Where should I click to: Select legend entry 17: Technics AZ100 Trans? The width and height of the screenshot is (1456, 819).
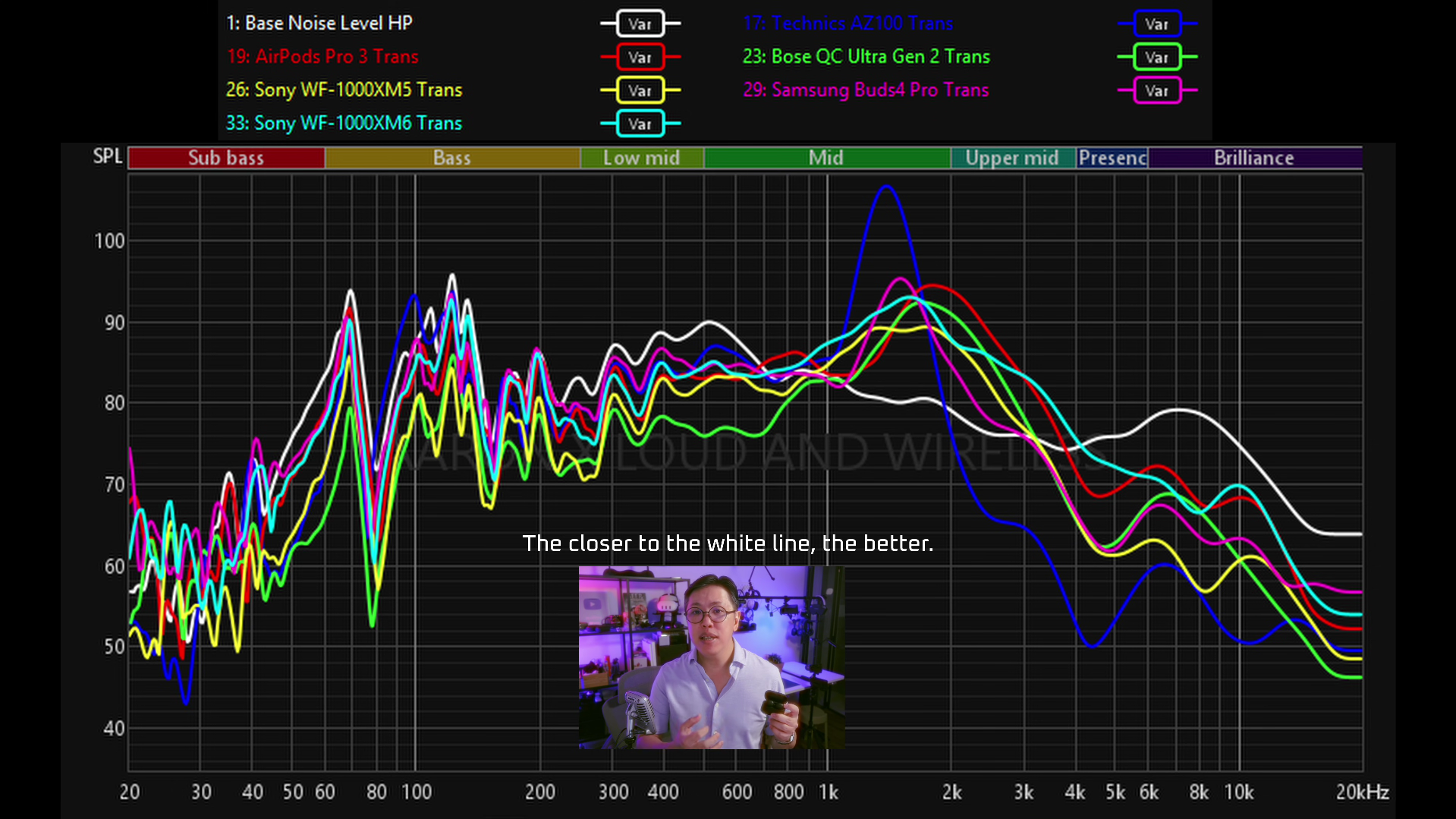click(x=848, y=23)
